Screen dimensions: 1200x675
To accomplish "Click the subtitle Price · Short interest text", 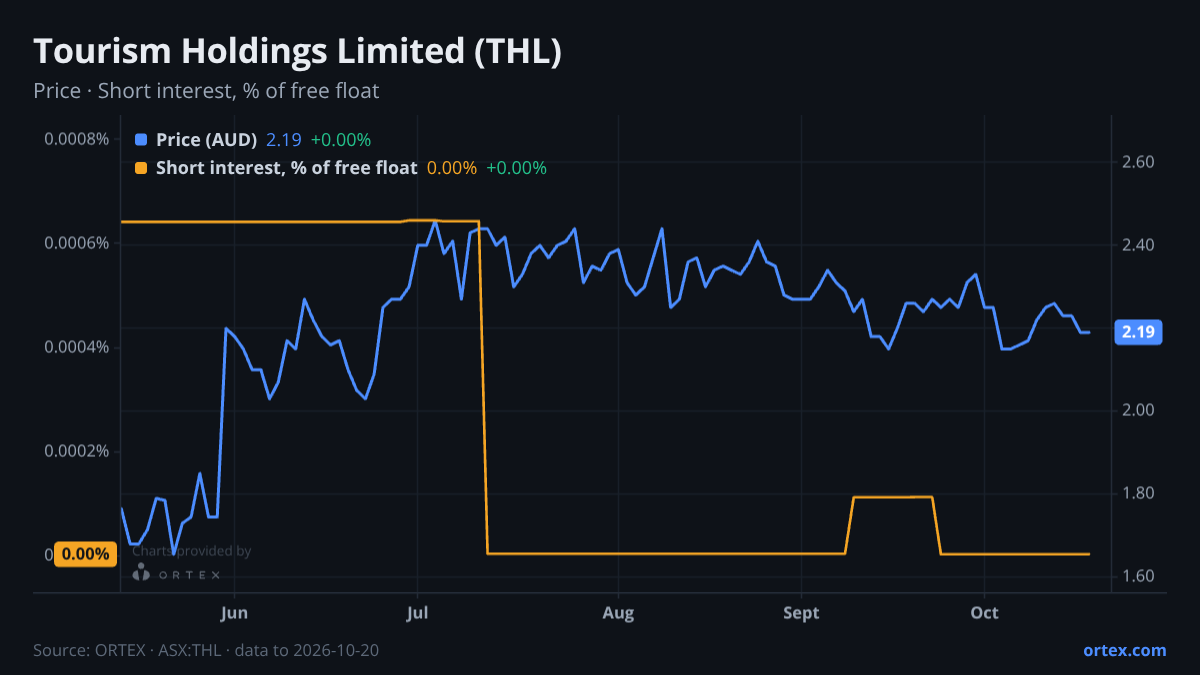I will (x=206, y=91).
